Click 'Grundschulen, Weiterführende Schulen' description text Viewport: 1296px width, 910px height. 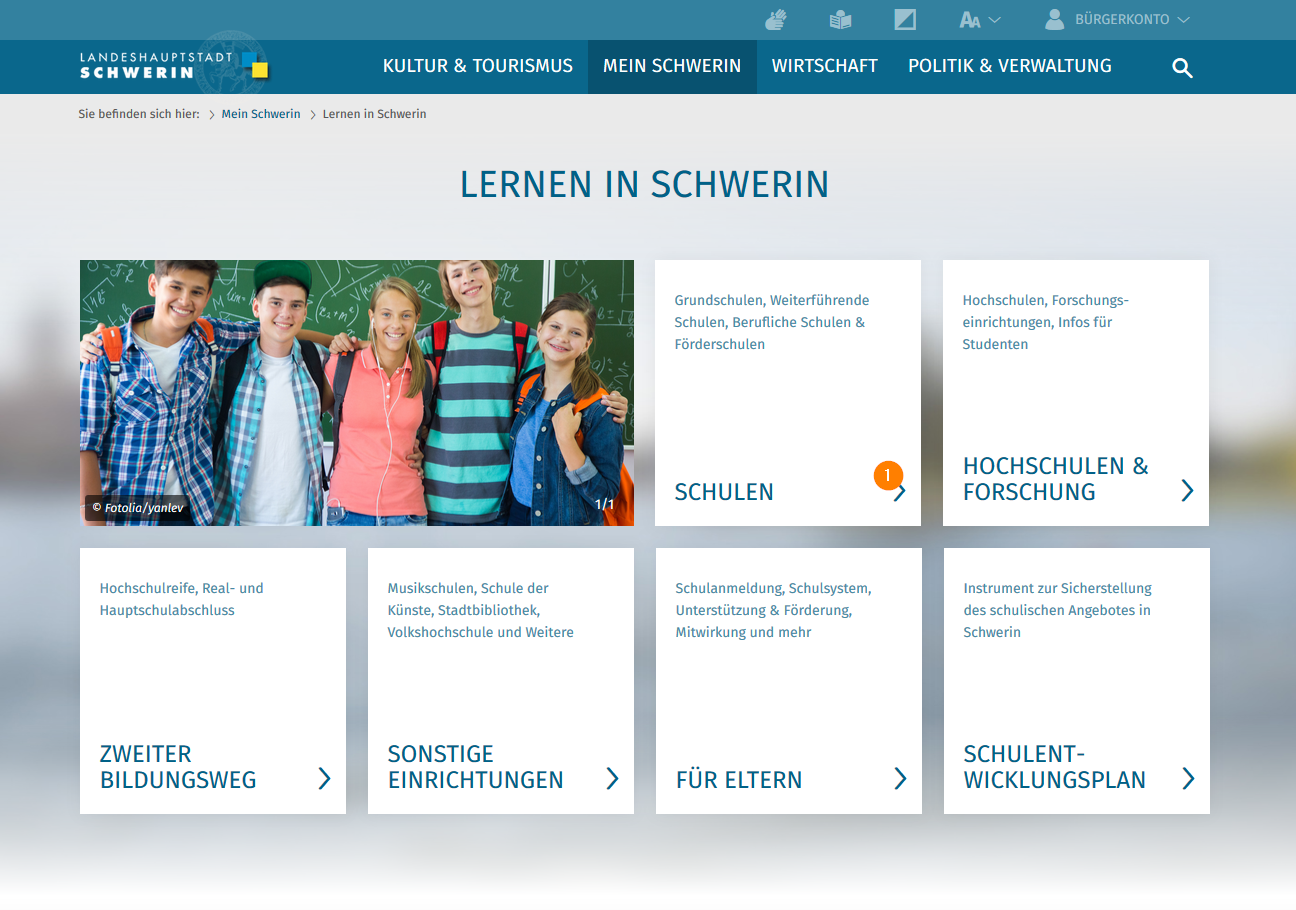point(772,322)
